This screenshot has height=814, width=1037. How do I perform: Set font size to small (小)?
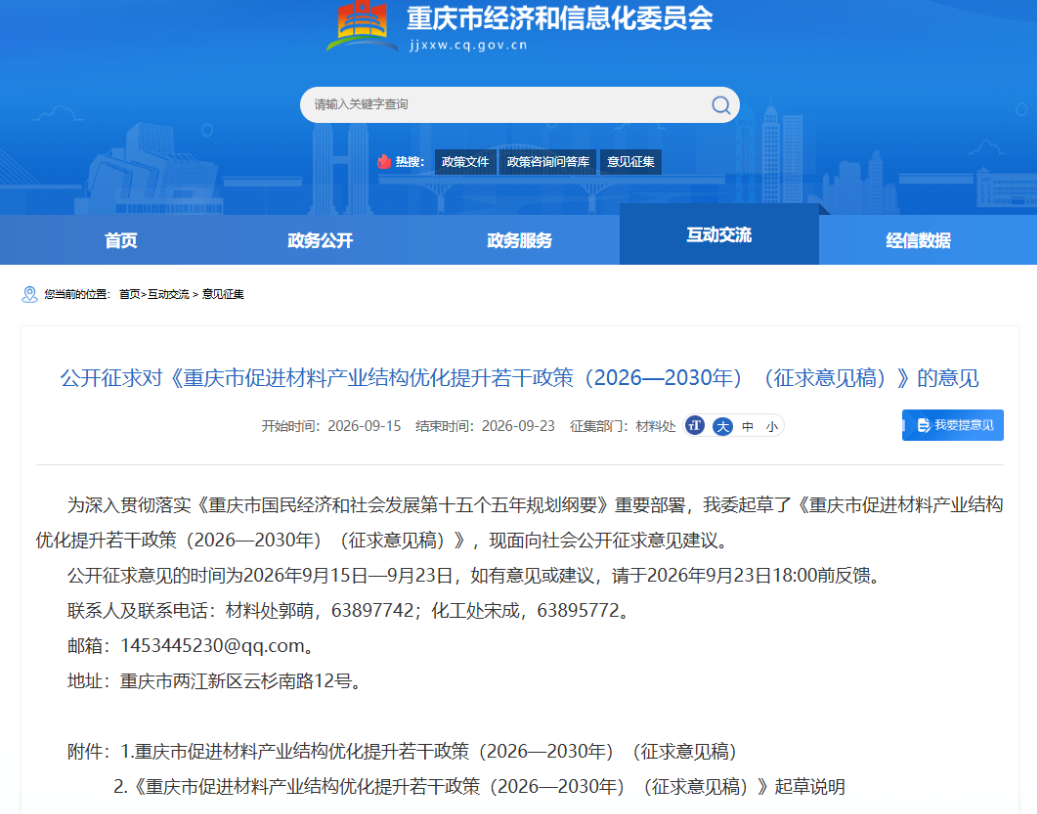(772, 427)
